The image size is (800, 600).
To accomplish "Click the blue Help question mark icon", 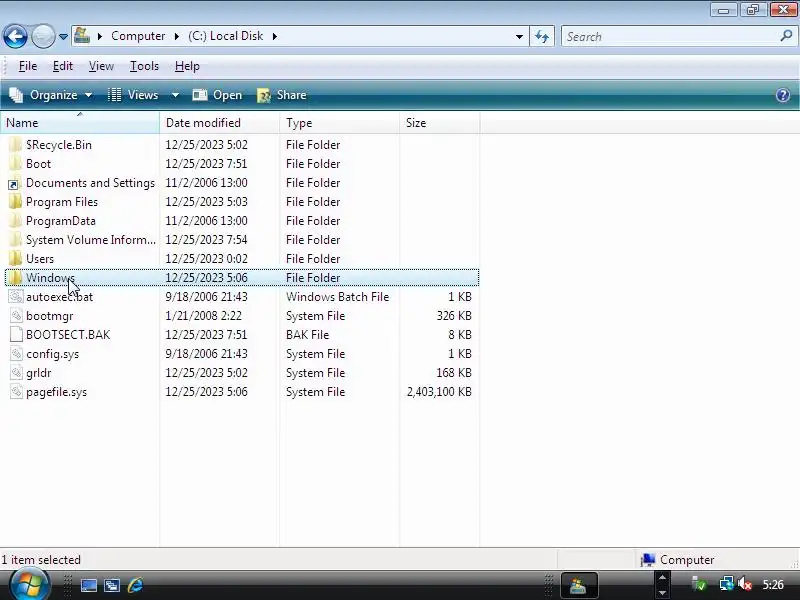I will tap(783, 95).
